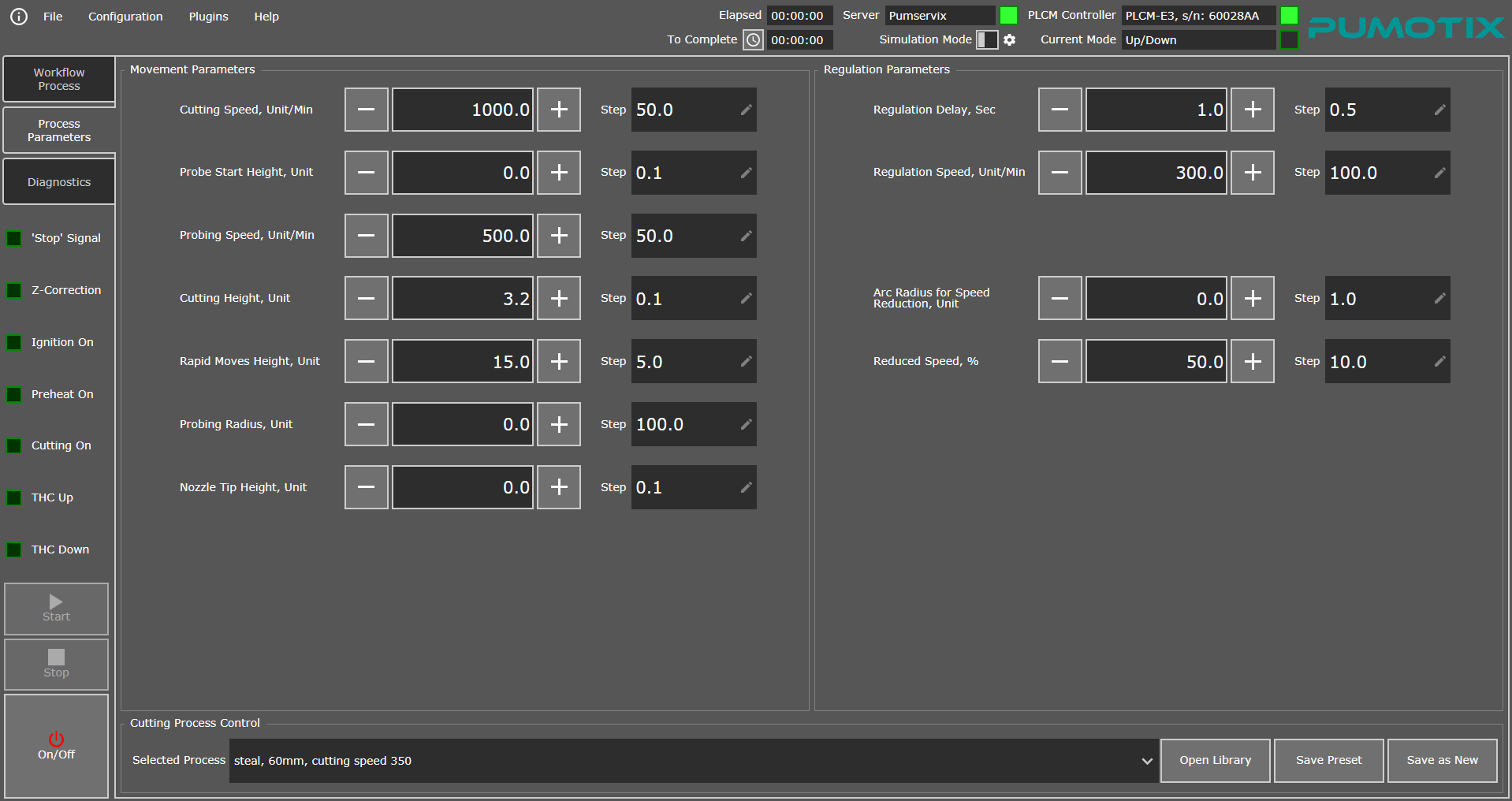The height and width of the screenshot is (801, 1512).
Task: Increase Regulation Speed value
Action: point(1253,173)
